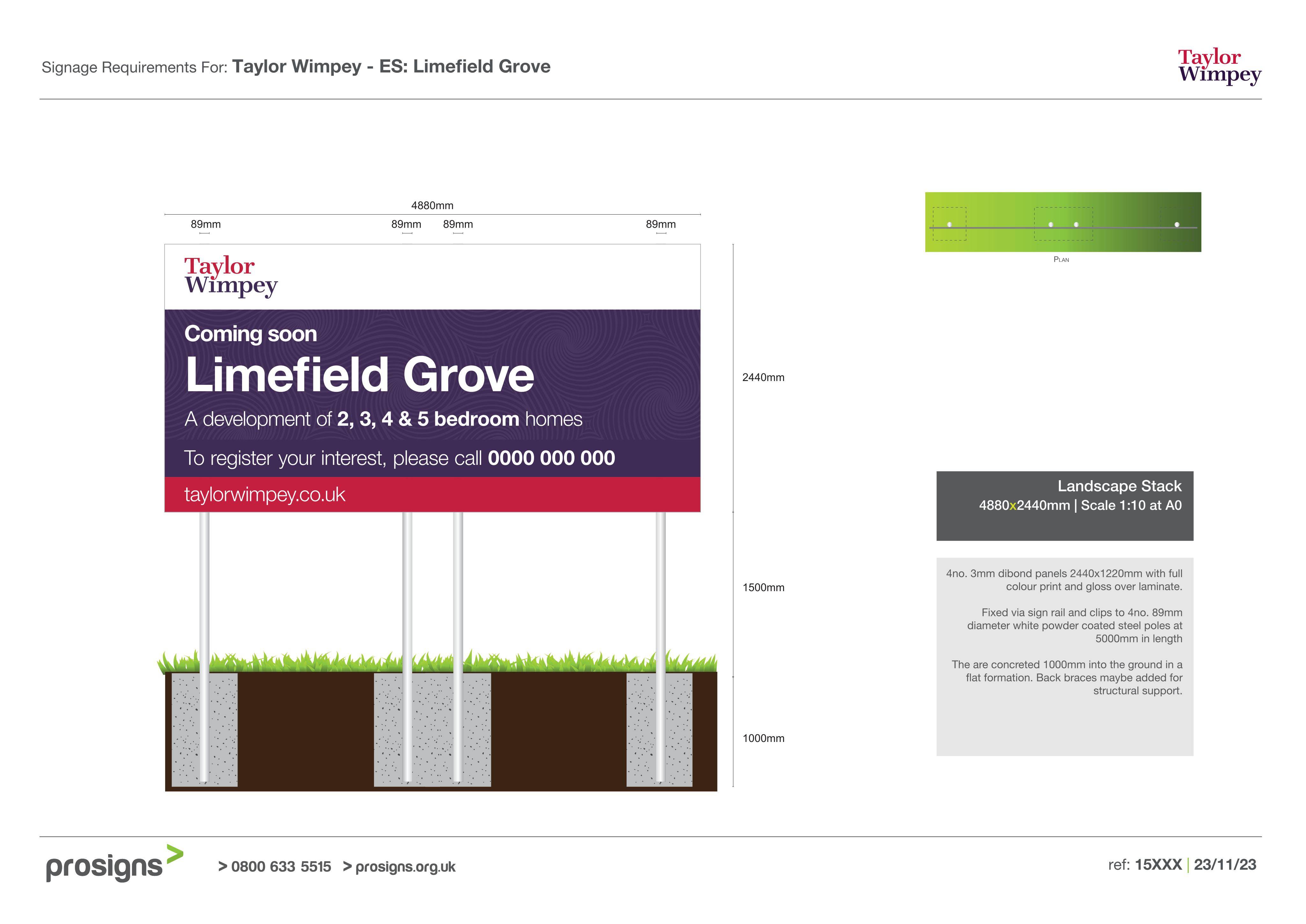This screenshot has width=1306, height=924.
Task: Click the 'Coming soon' text on the sign
Action: (x=250, y=334)
